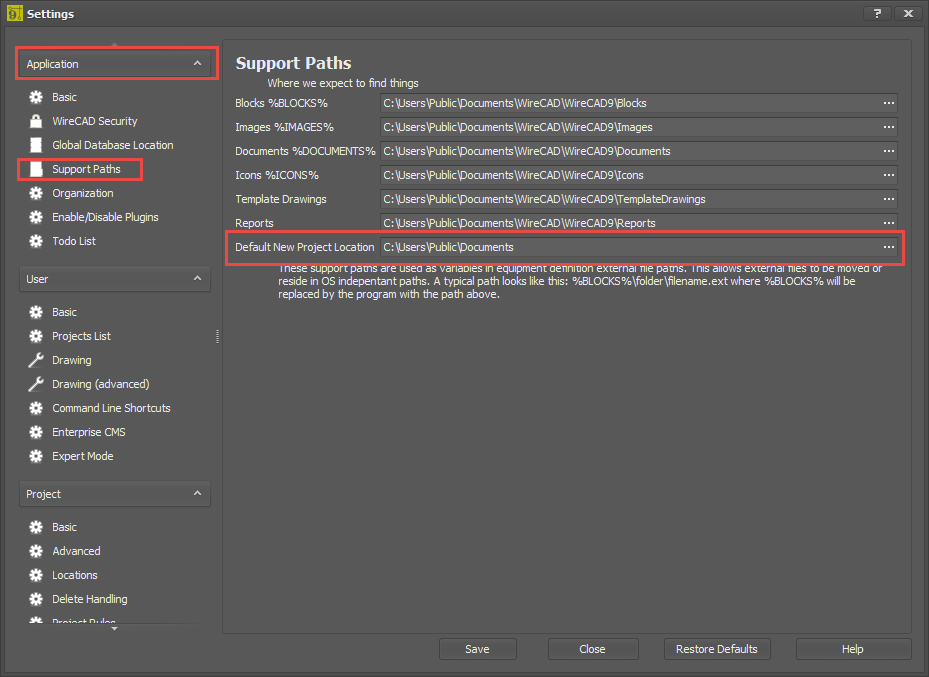Viewport: 929px width, 677px height.
Task: Open the Projects List settings
Action: [x=81, y=336]
